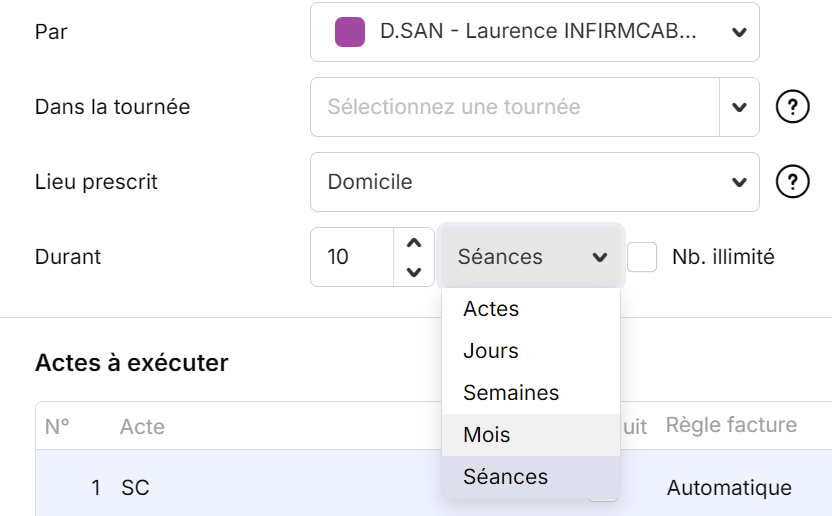Image resolution: width=832 pixels, height=516 pixels.
Task: Expand the Dans la tournée chevron
Action: (x=739, y=107)
